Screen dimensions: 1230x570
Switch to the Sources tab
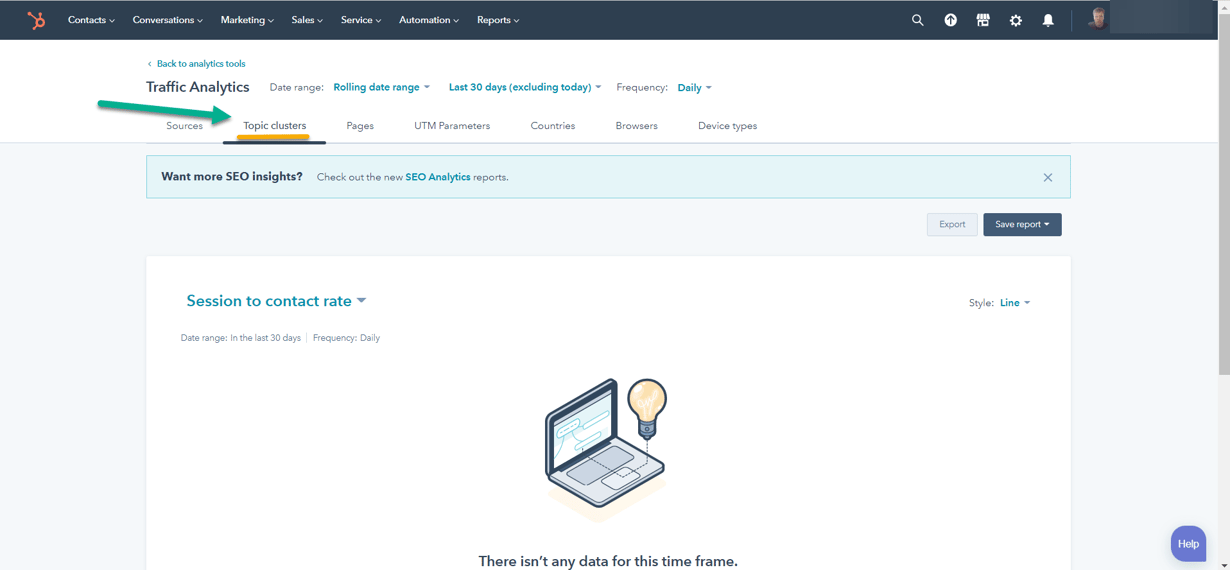(x=184, y=126)
